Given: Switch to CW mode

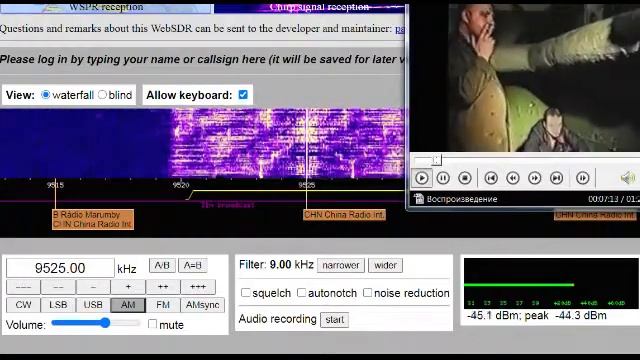Looking at the screenshot, I should [23, 305].
